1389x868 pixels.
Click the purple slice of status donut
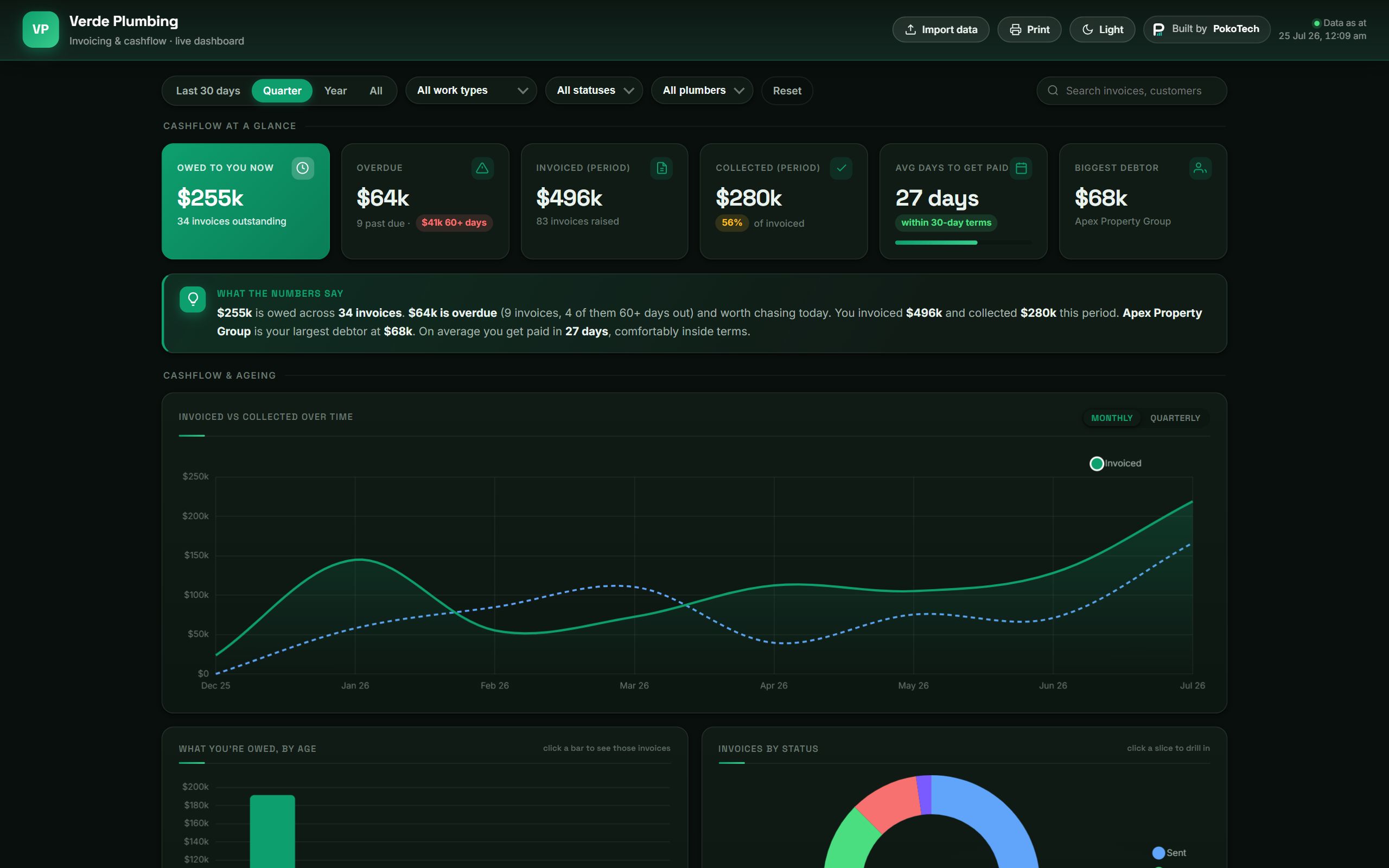coord(924,795)
